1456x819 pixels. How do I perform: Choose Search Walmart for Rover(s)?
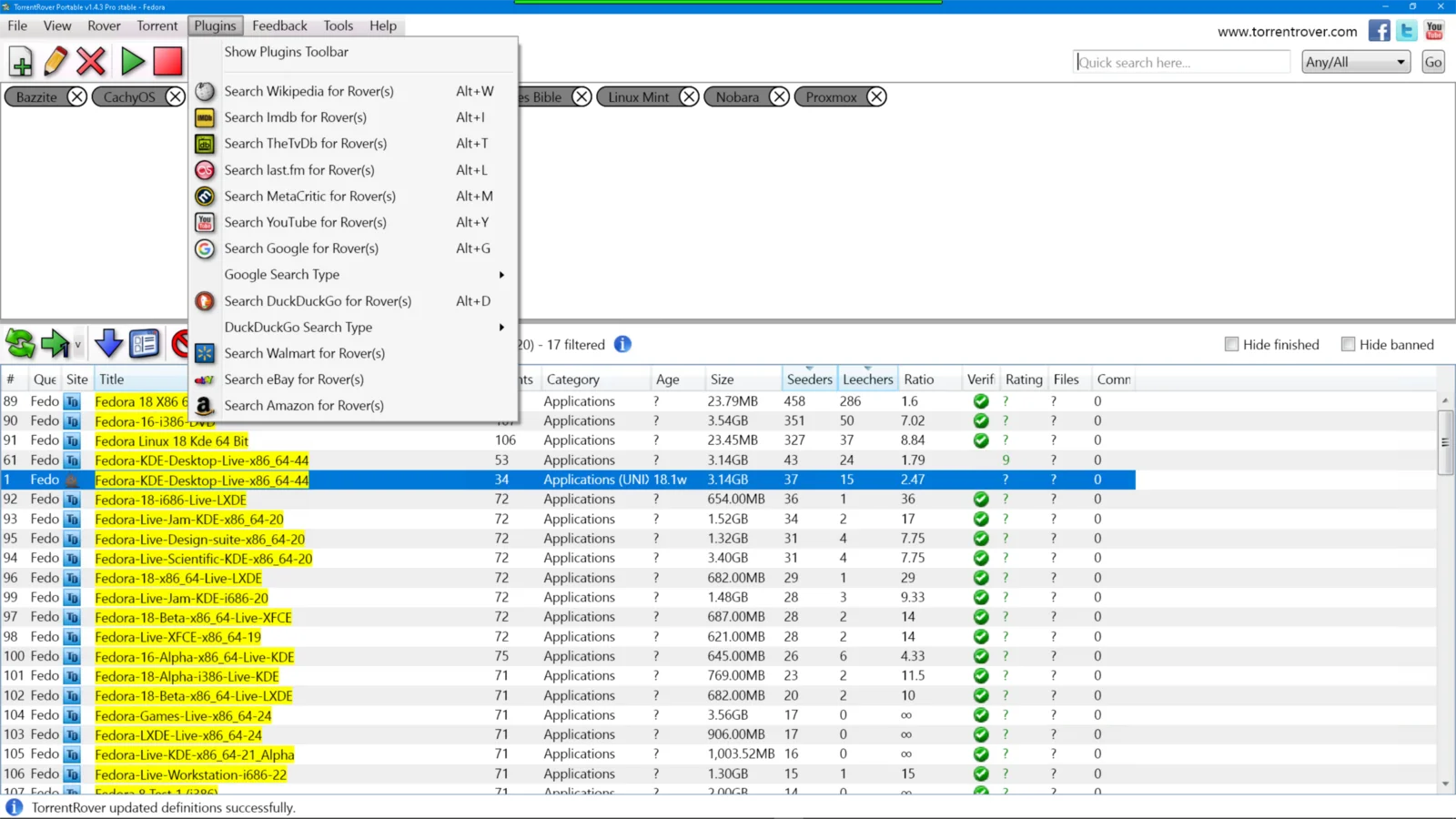[353, 353]
